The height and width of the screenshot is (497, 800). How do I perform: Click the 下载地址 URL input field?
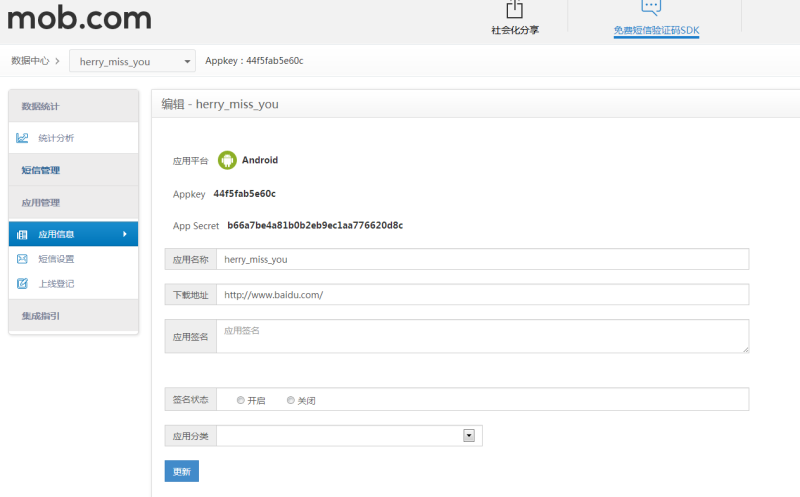[482, 295]
